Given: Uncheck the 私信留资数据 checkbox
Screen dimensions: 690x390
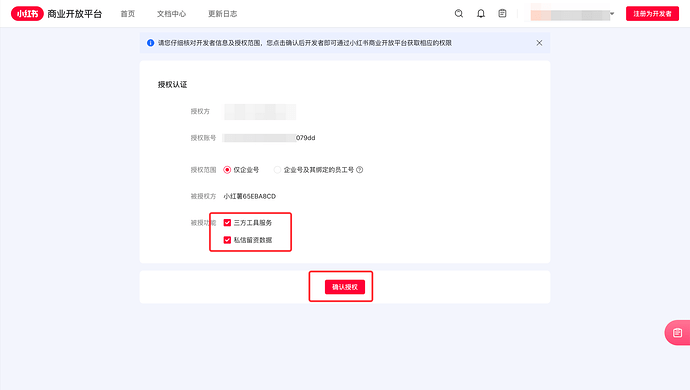Looking at the screenshot, I should (x=227, y=239).
